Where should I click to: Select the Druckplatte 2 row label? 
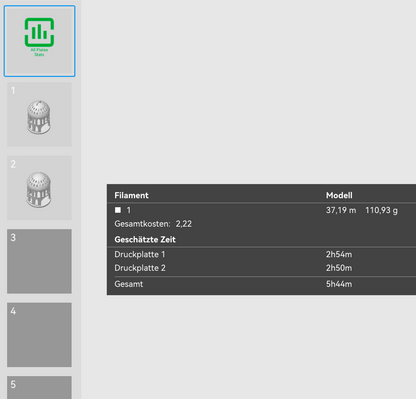point(140,268)
